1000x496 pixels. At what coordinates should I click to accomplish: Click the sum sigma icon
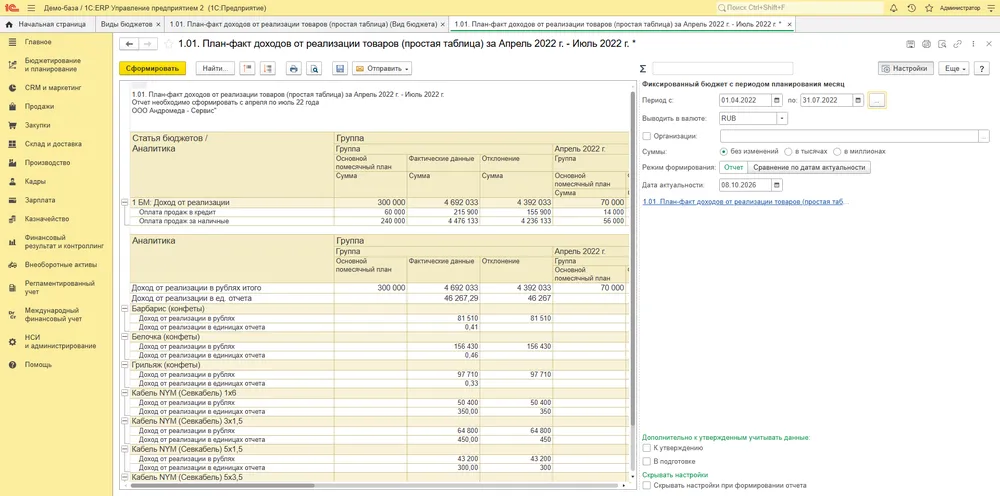pyautogui.click(x=643, y=68)
